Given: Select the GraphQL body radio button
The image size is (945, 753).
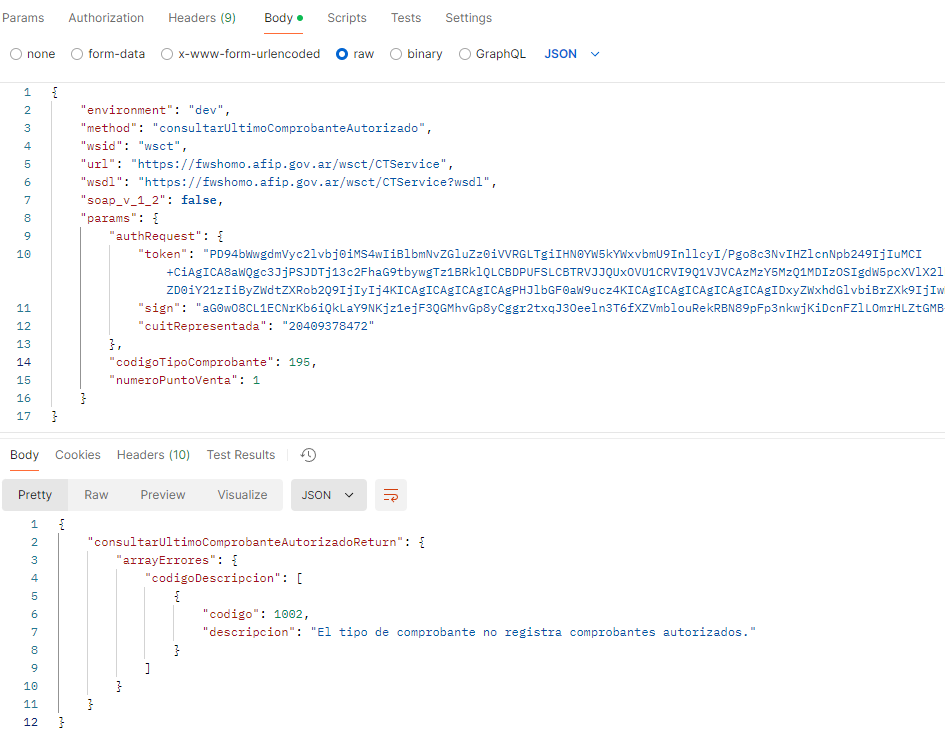Looking at the screenshot, I should (x=465, y=54).
